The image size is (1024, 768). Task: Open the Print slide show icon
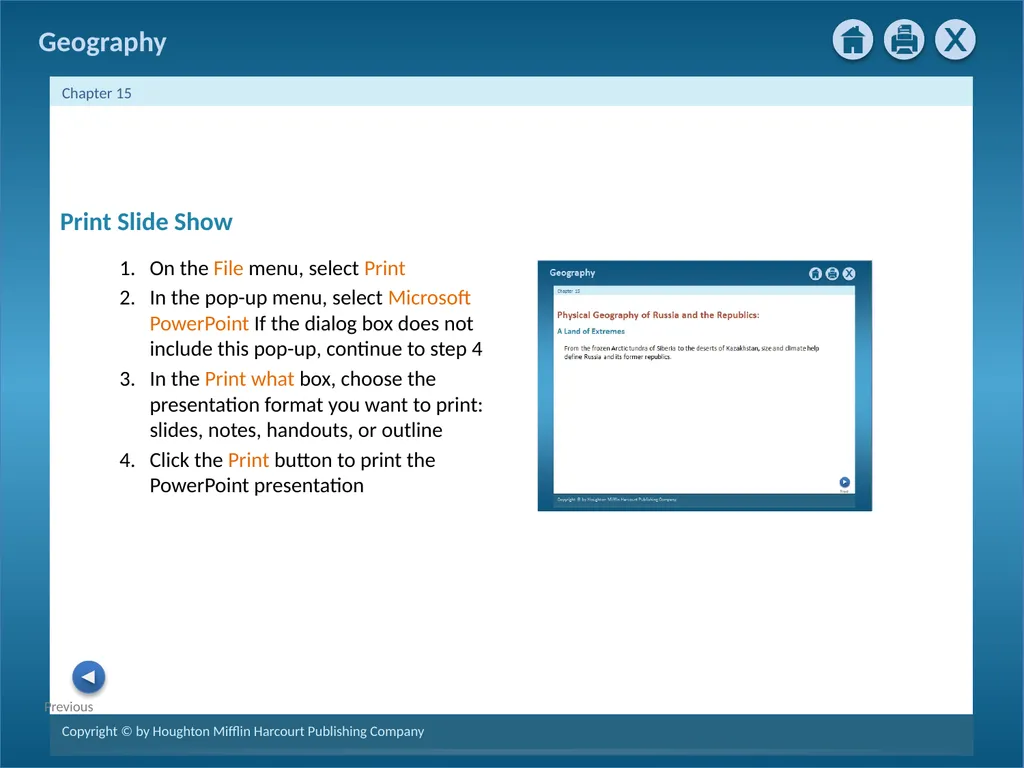[904, 40]
